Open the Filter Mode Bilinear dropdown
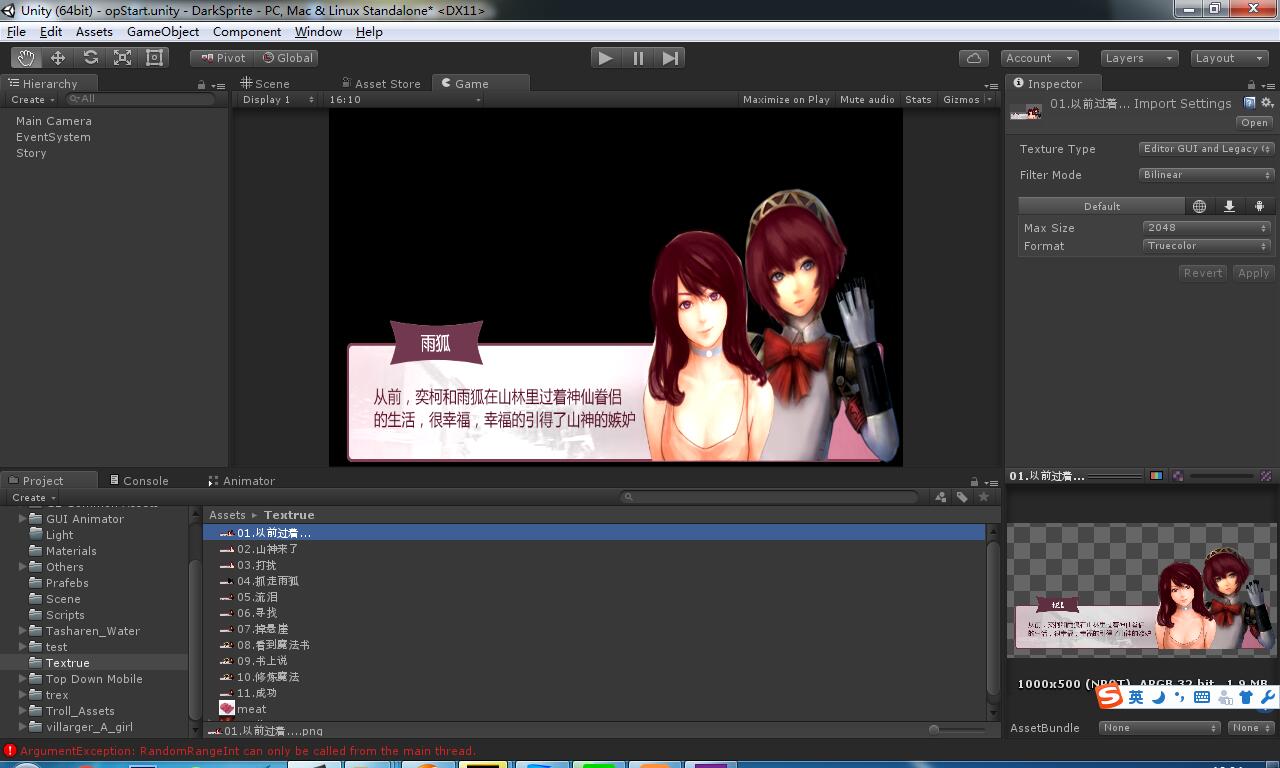Image resolution: width=1280 pixels, height=768 pixels. [x=1206, y=175]
